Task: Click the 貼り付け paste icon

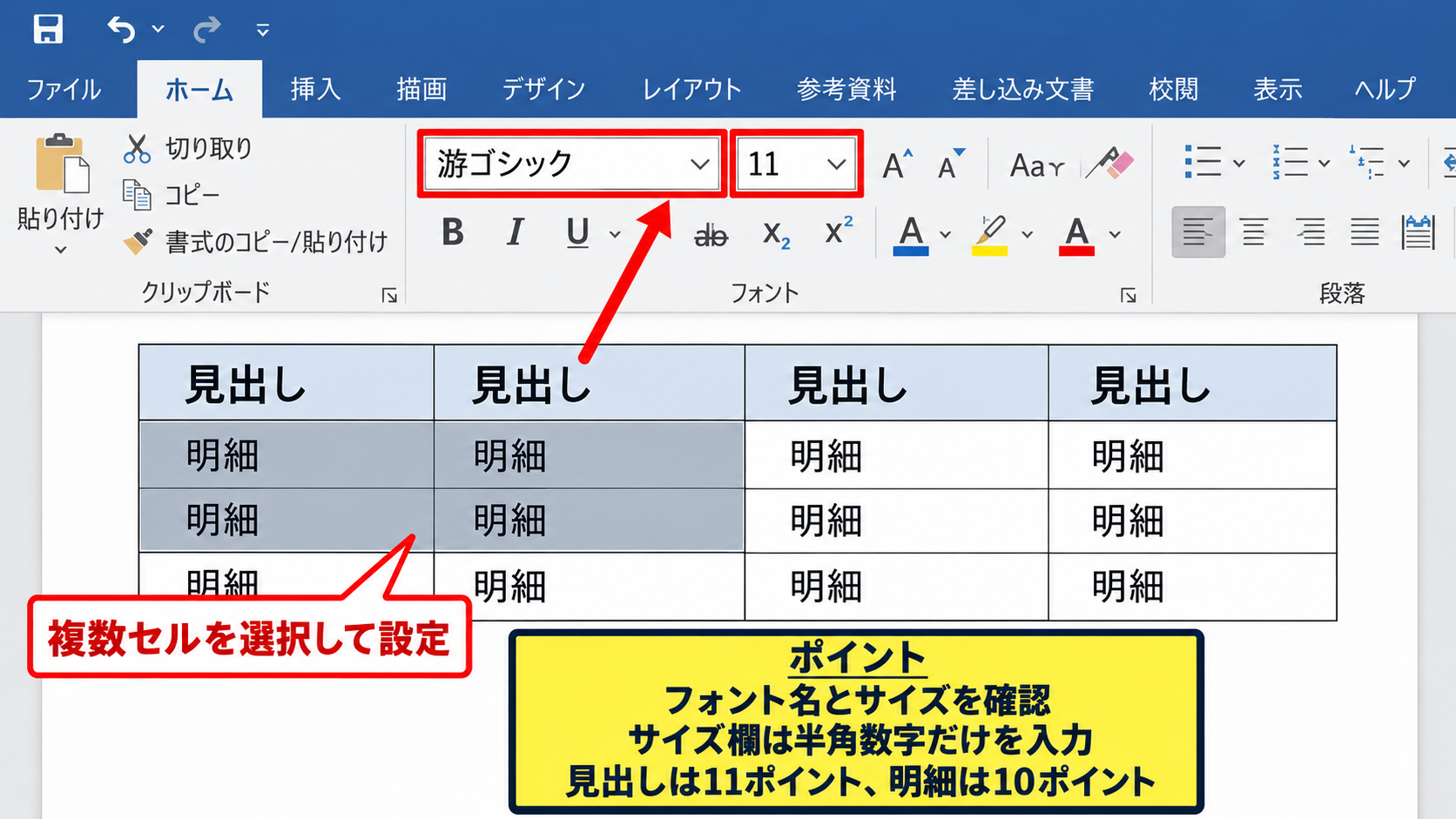Action: [61, 163]
